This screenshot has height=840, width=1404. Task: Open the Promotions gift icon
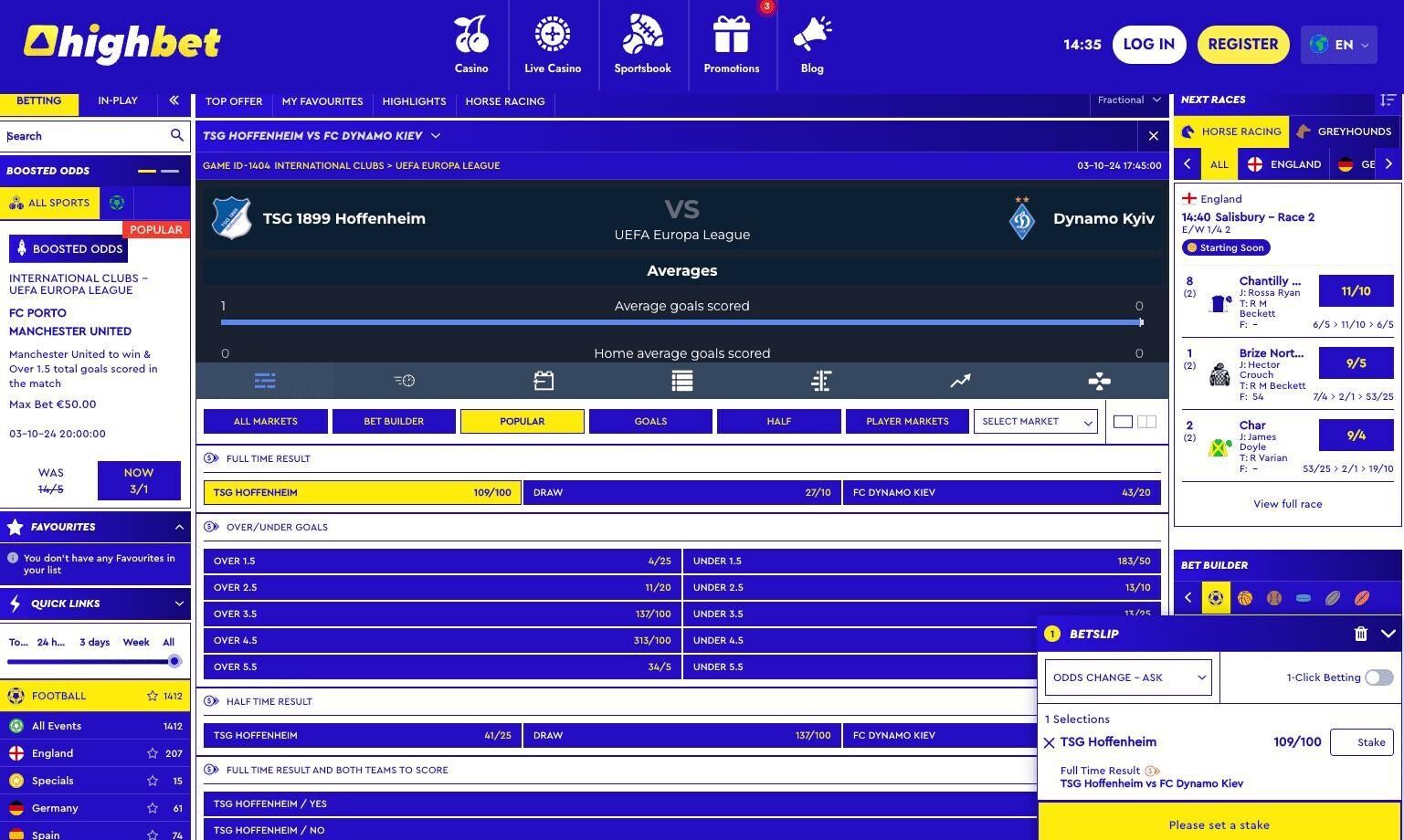(732, 36)
